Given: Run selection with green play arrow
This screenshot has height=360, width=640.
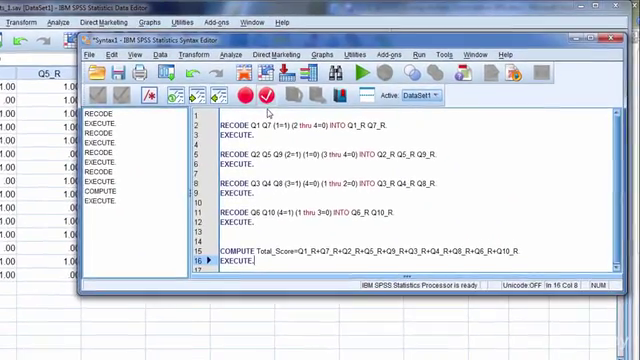Looking at the screenshot, I should (x=362, y=73).
